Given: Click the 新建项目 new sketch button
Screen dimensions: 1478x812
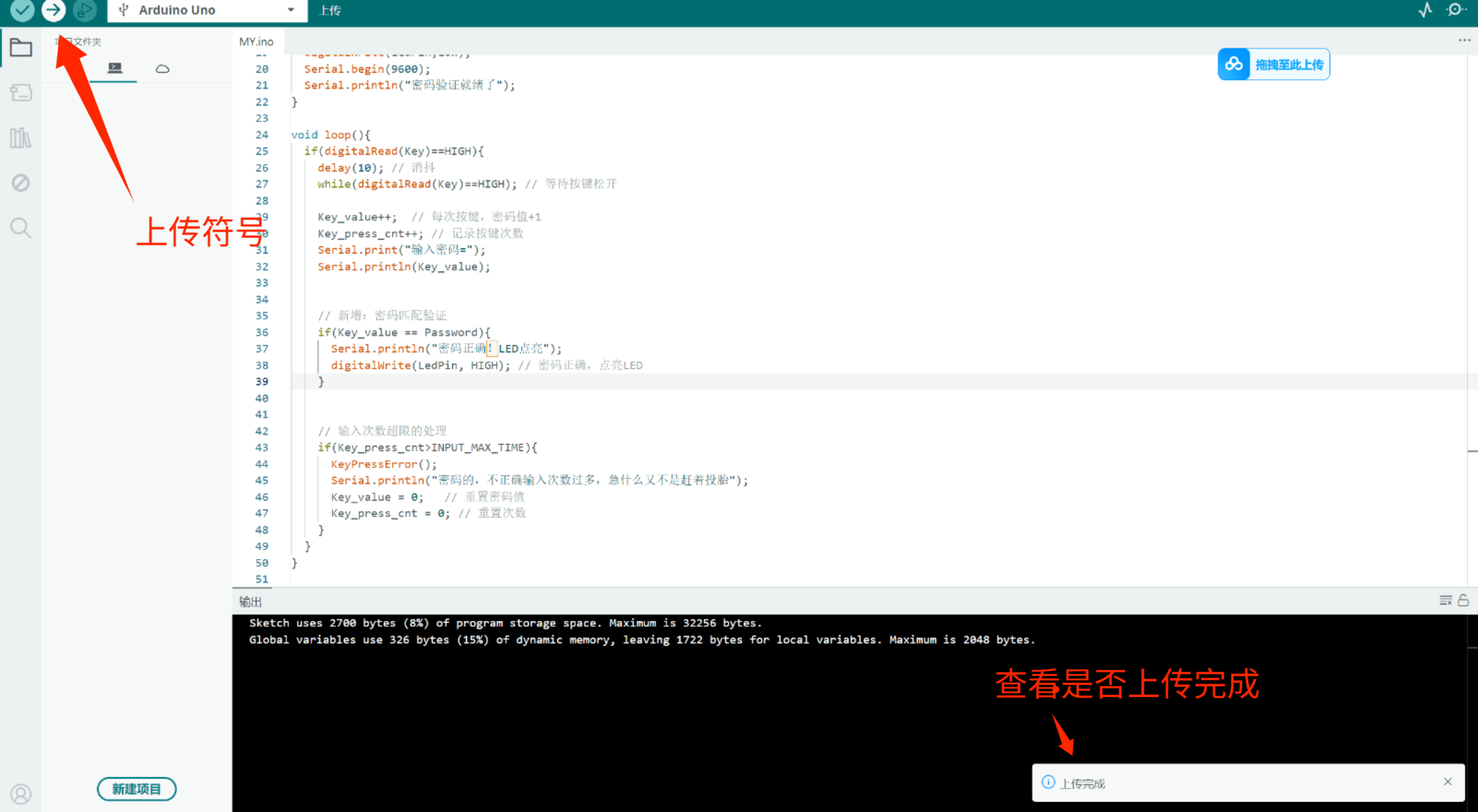Looking at the screenshot, I should 136,789.
